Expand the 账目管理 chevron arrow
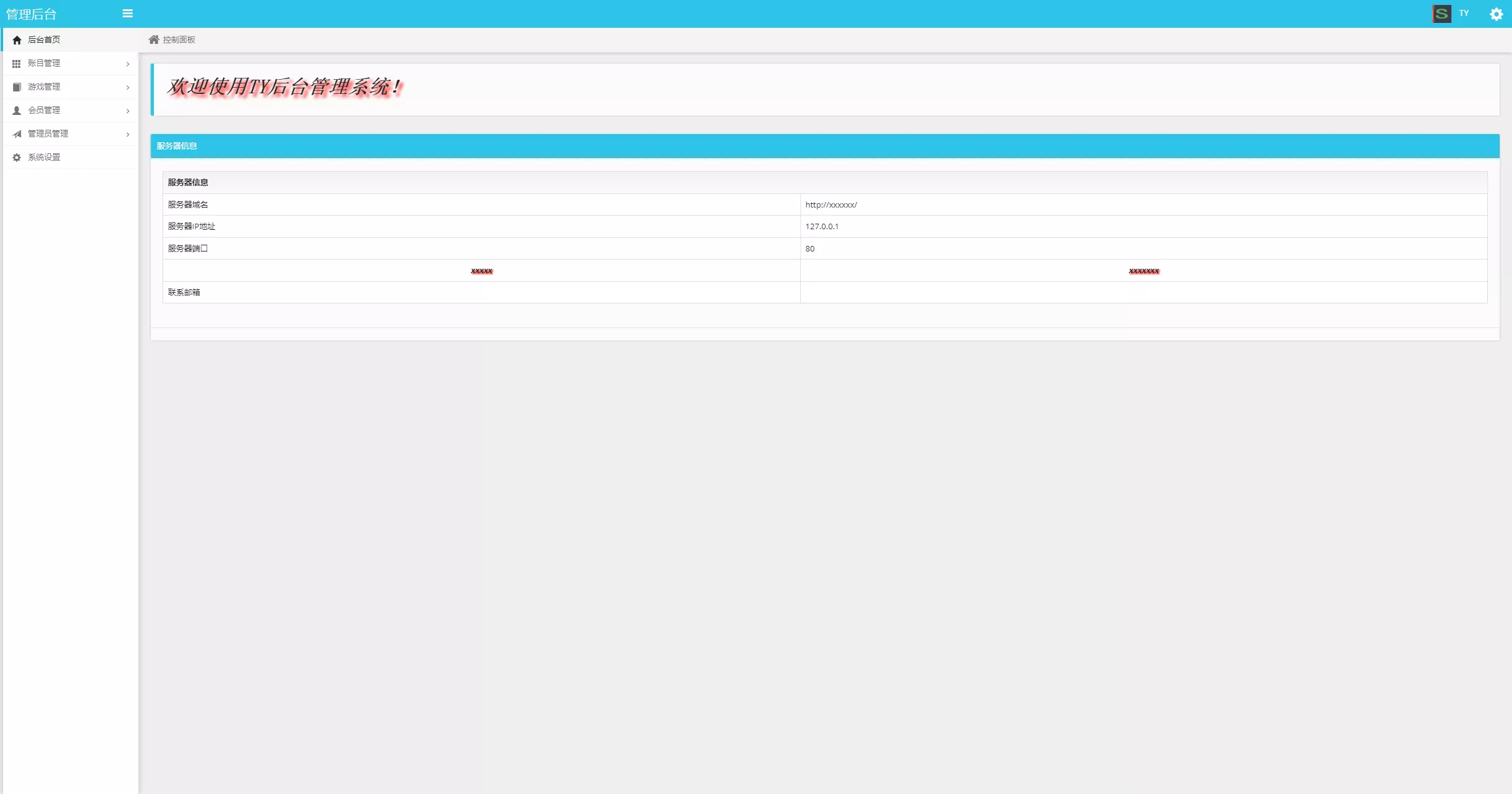The width and height of the screenshot is (1512, 794). tap(128, 64)
